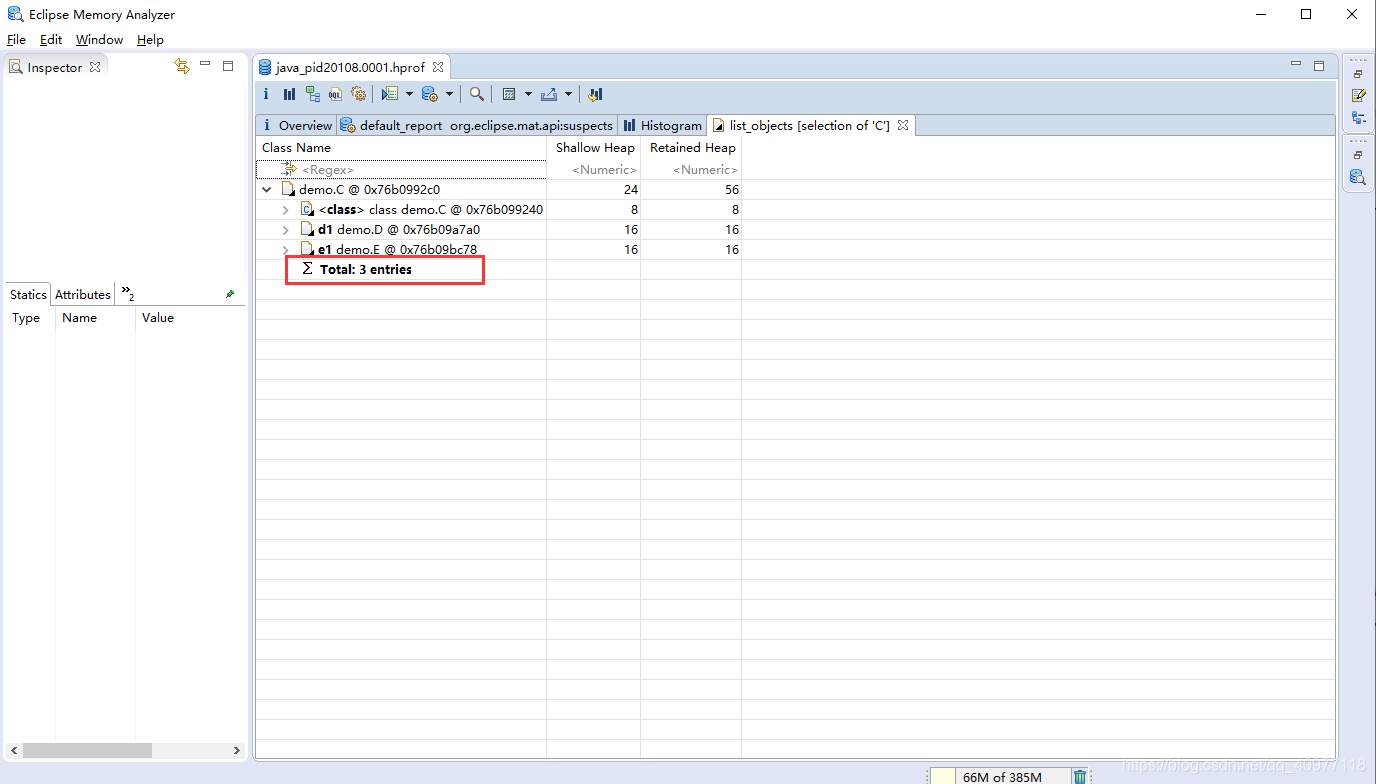
Task: Click the Compare to another Heap Dump icon
Action: [595, 94]
